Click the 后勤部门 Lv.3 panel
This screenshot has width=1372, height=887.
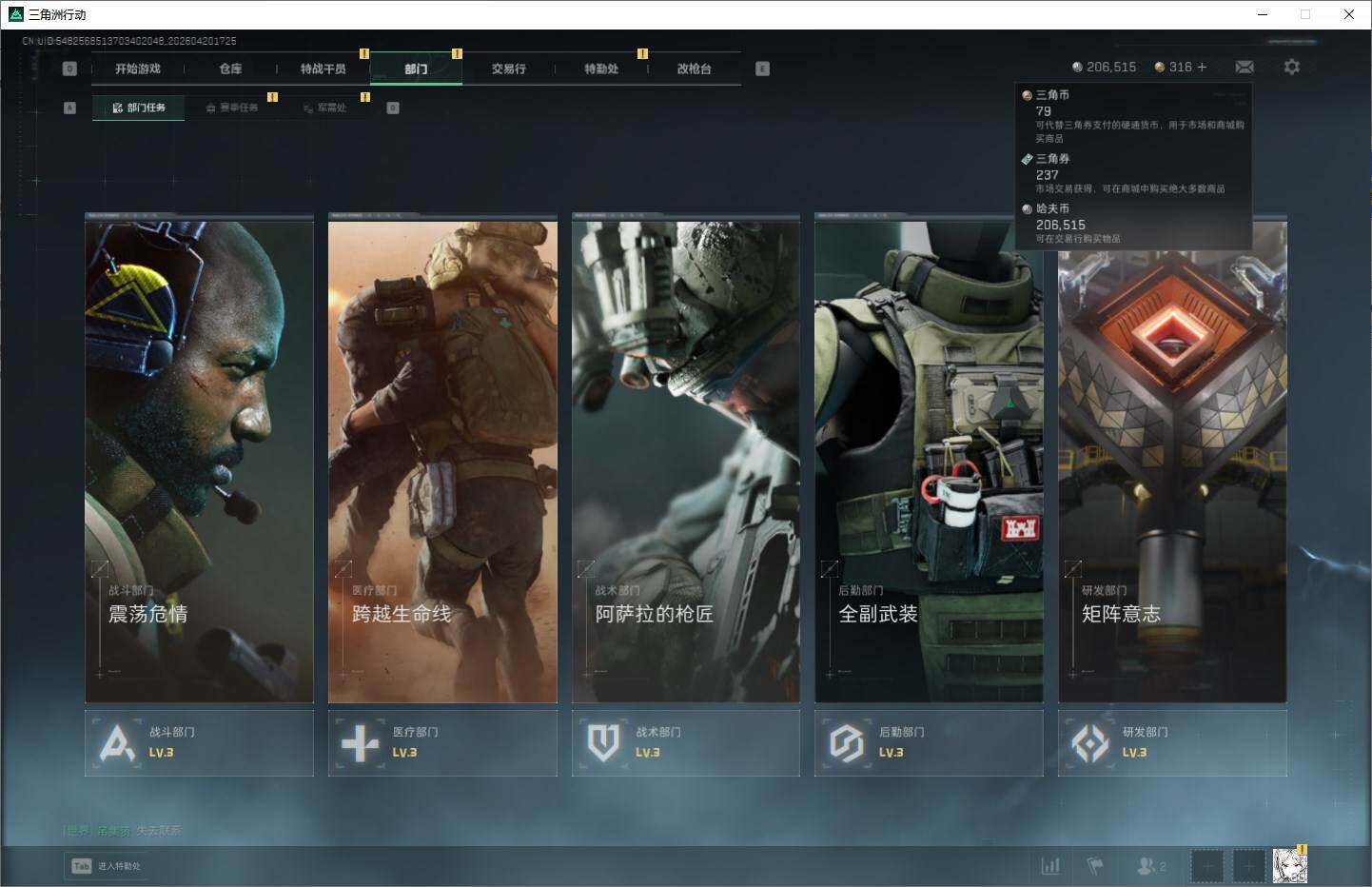[x=929, y=742]
